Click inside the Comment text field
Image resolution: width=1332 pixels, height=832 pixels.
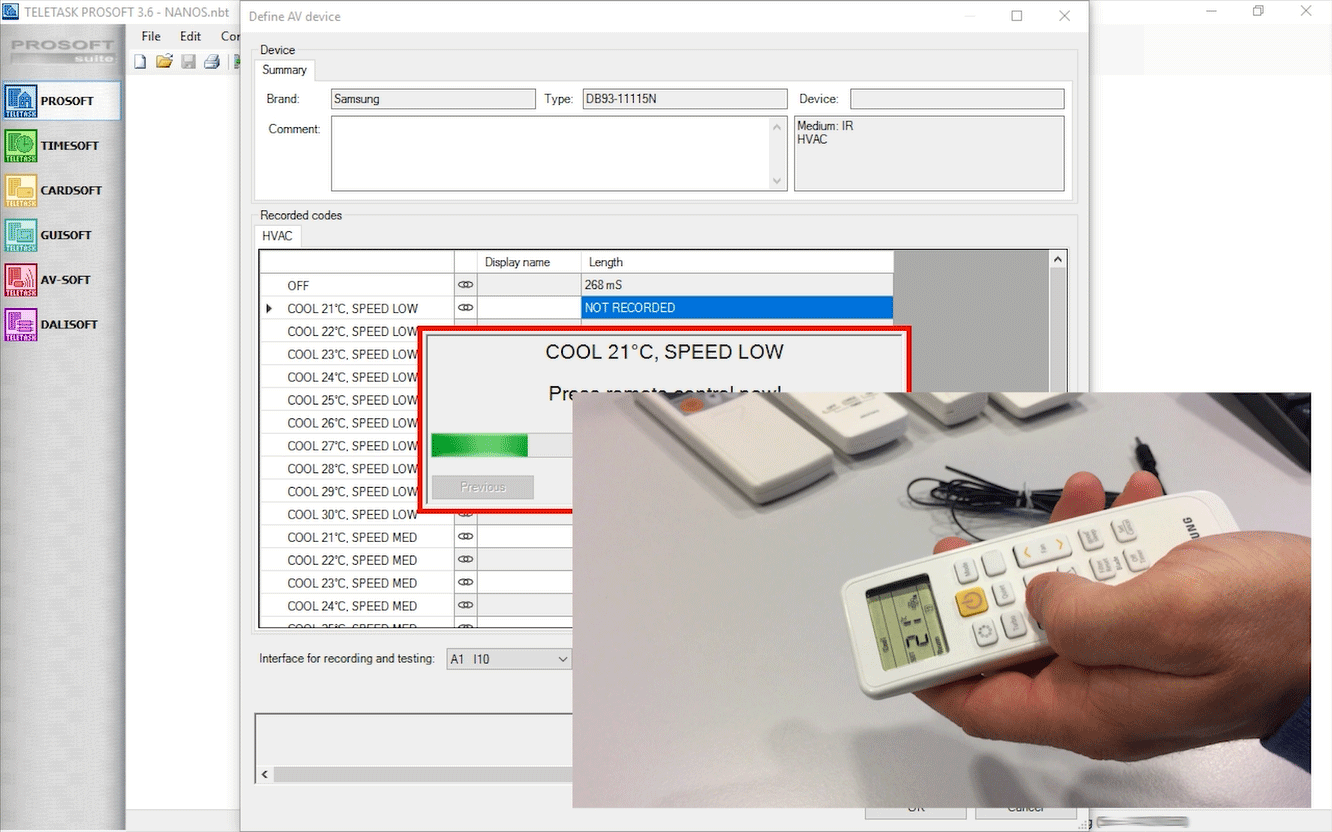(x=550, y=153)
